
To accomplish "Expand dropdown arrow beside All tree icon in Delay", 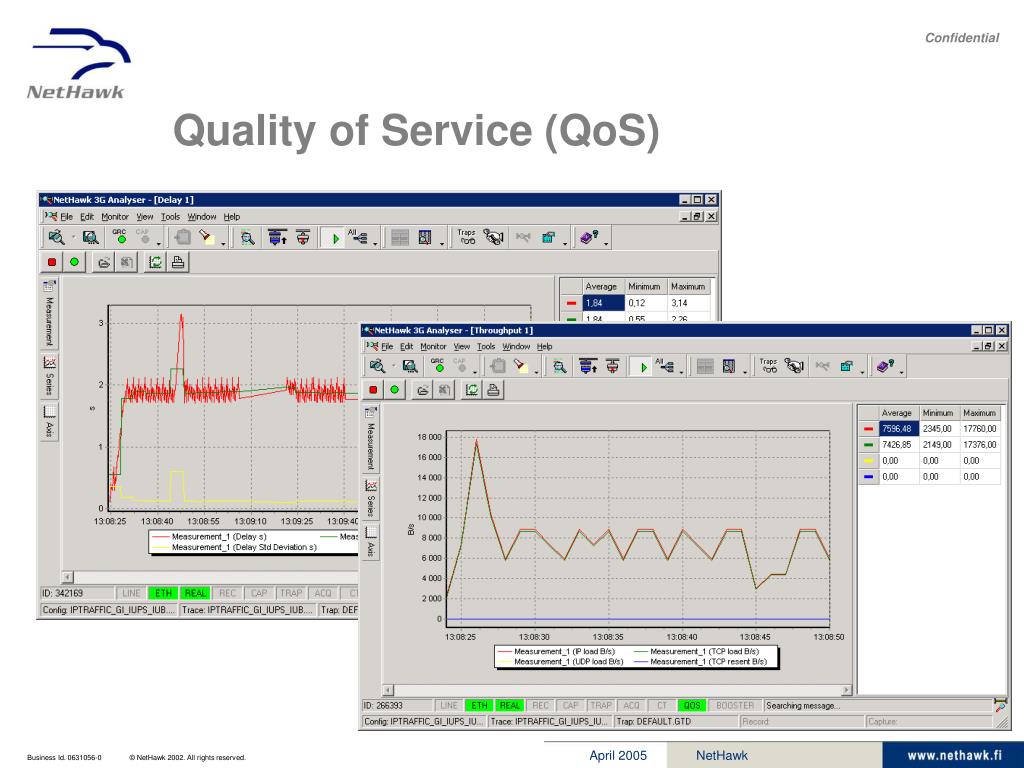I will [376, 242].
